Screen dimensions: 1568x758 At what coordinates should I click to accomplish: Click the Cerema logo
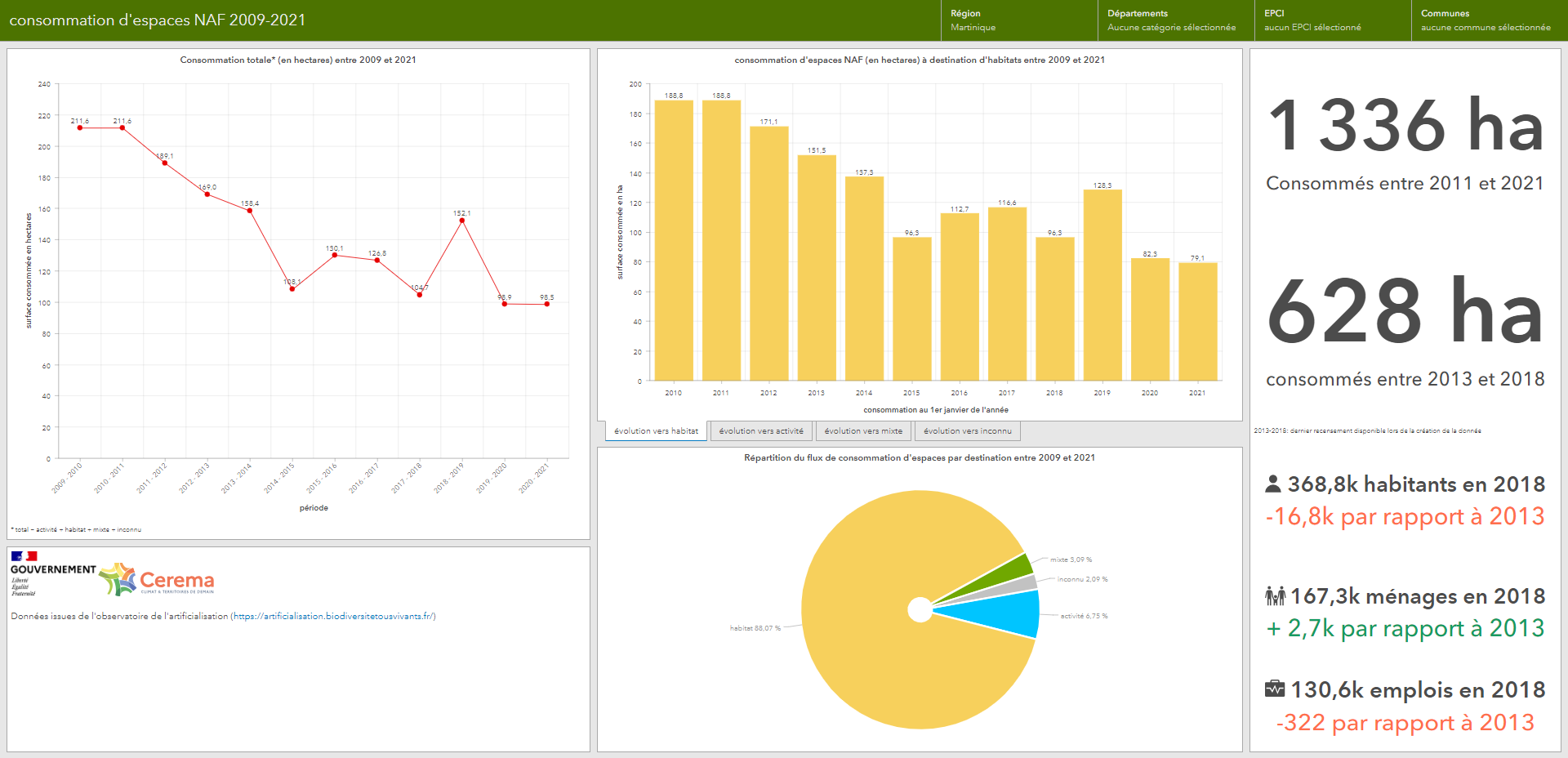click(157, 579)
